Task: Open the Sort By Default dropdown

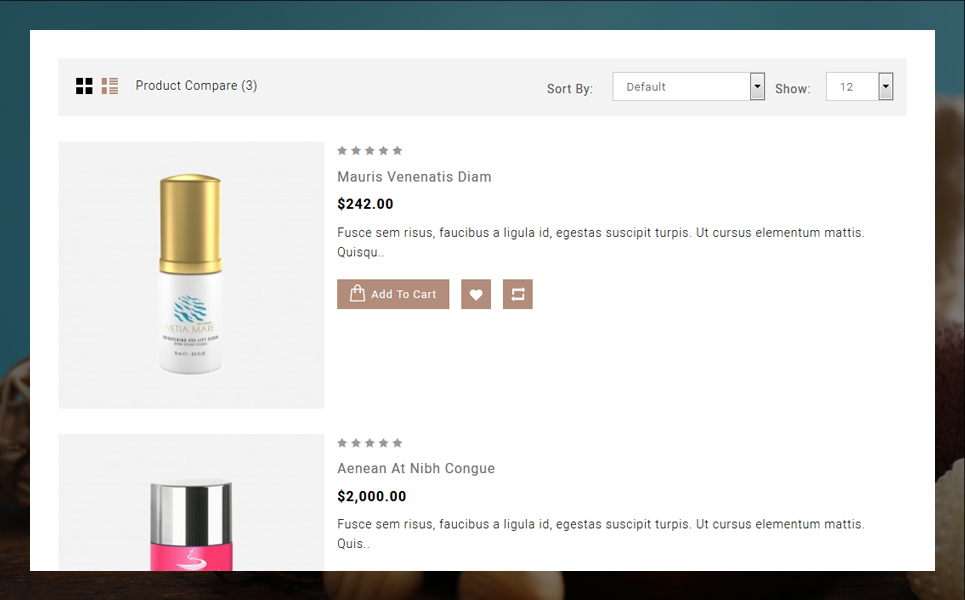Action: click(689, 87)
